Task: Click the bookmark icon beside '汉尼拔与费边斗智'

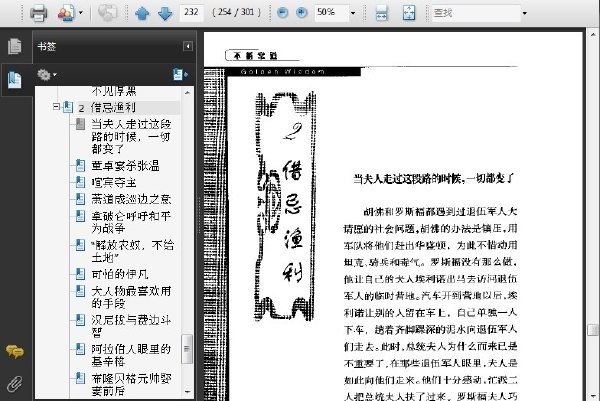Action: 80,320
